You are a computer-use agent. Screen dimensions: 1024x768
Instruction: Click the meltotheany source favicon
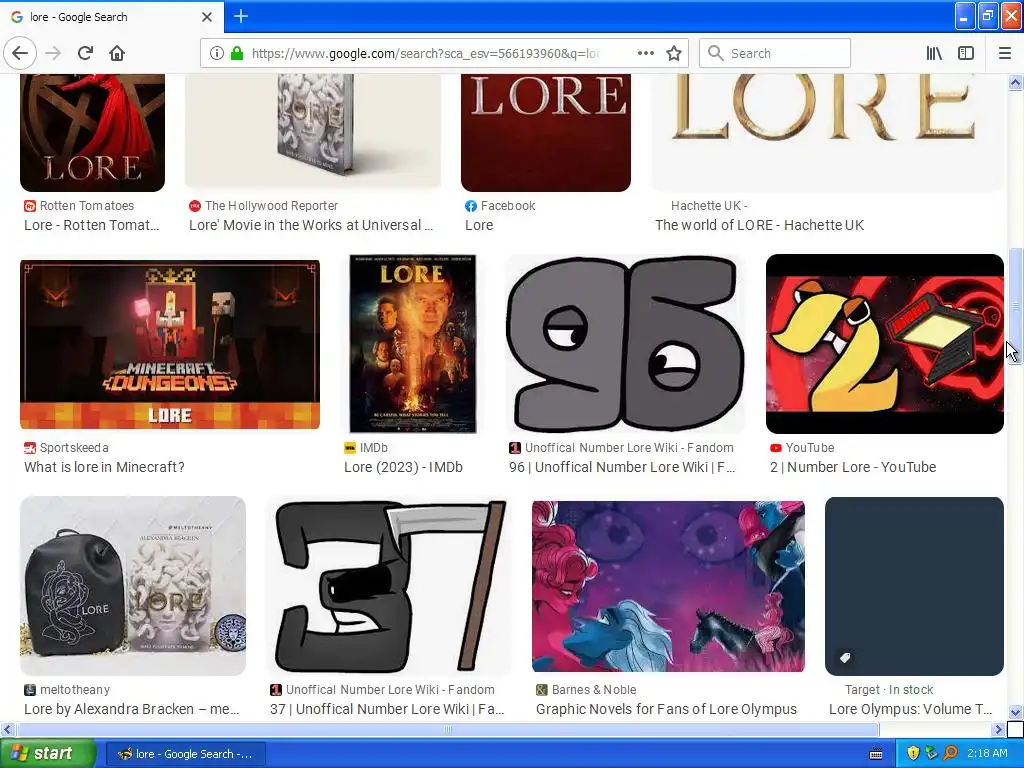tap(29, 690)
